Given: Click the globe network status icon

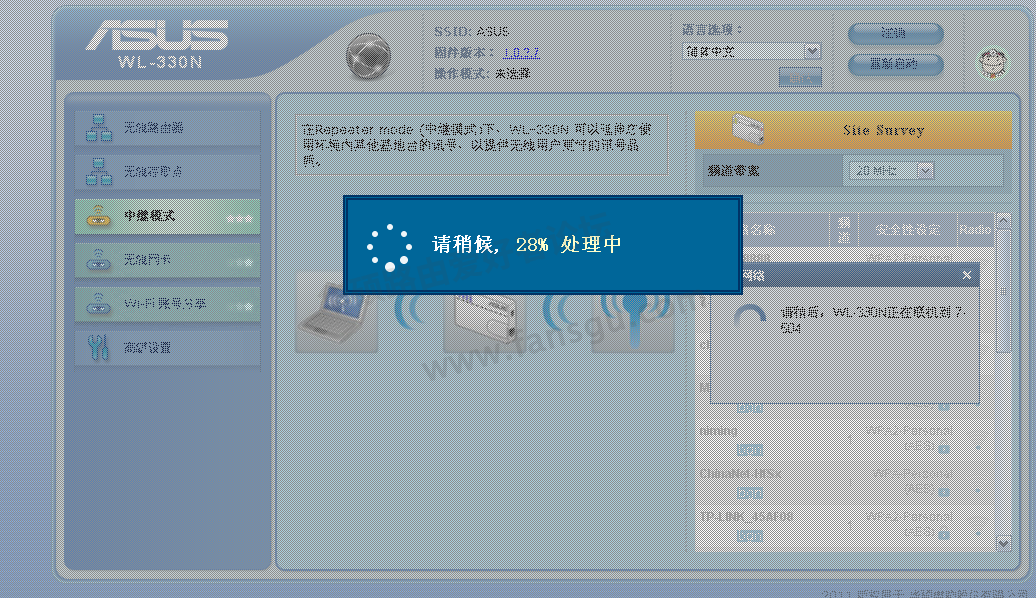Looking at the screenshot, I should (368, 56).
